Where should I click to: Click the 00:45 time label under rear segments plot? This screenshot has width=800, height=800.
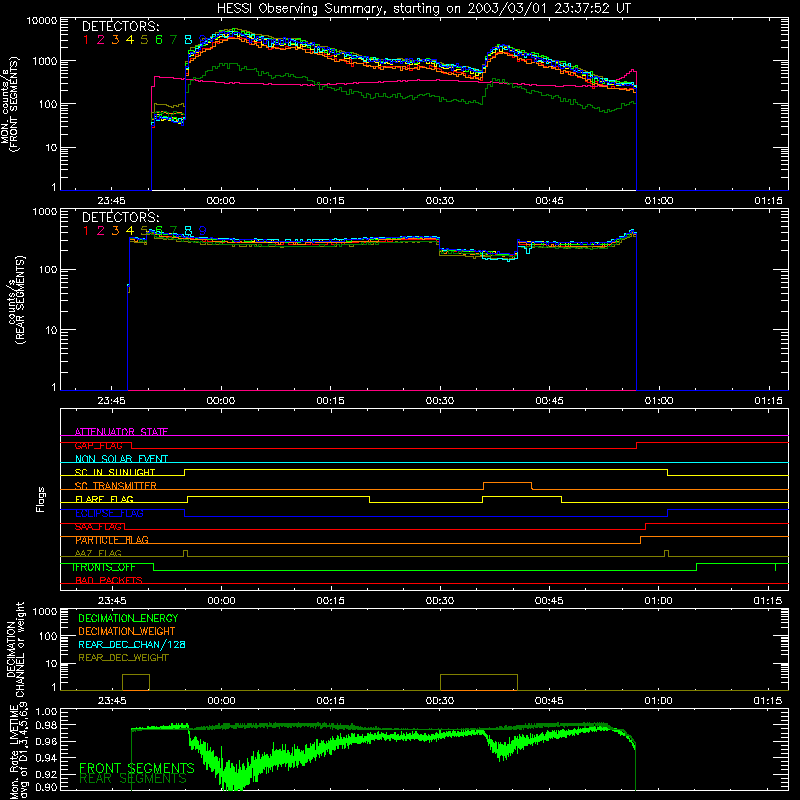coord(549,401)
